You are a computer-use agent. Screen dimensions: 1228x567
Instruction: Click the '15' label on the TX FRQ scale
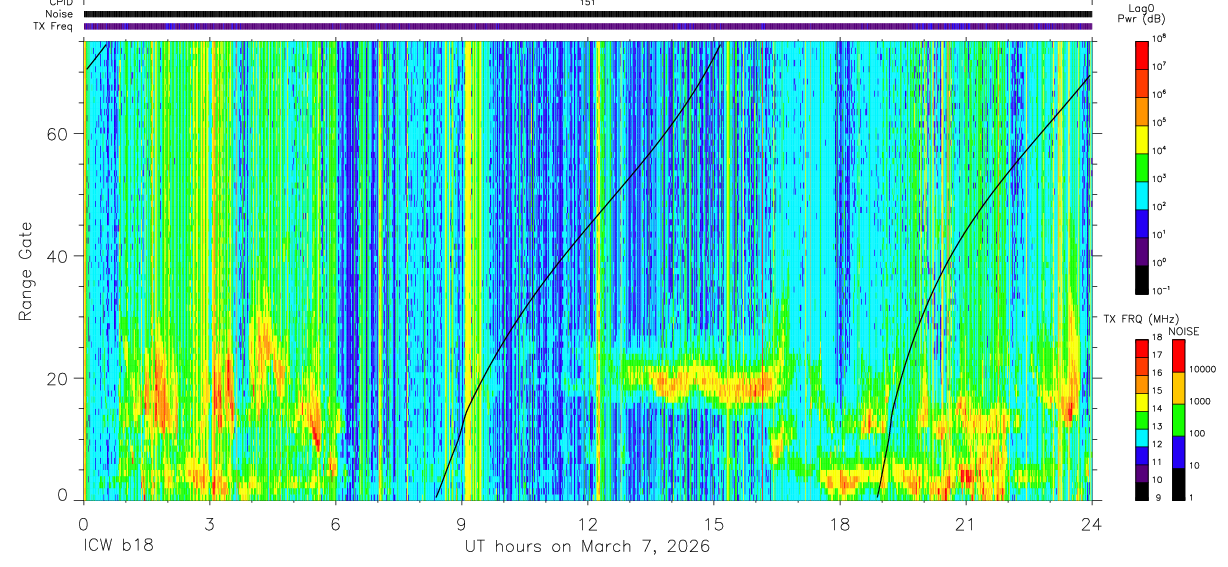(x=1157, y=390)
